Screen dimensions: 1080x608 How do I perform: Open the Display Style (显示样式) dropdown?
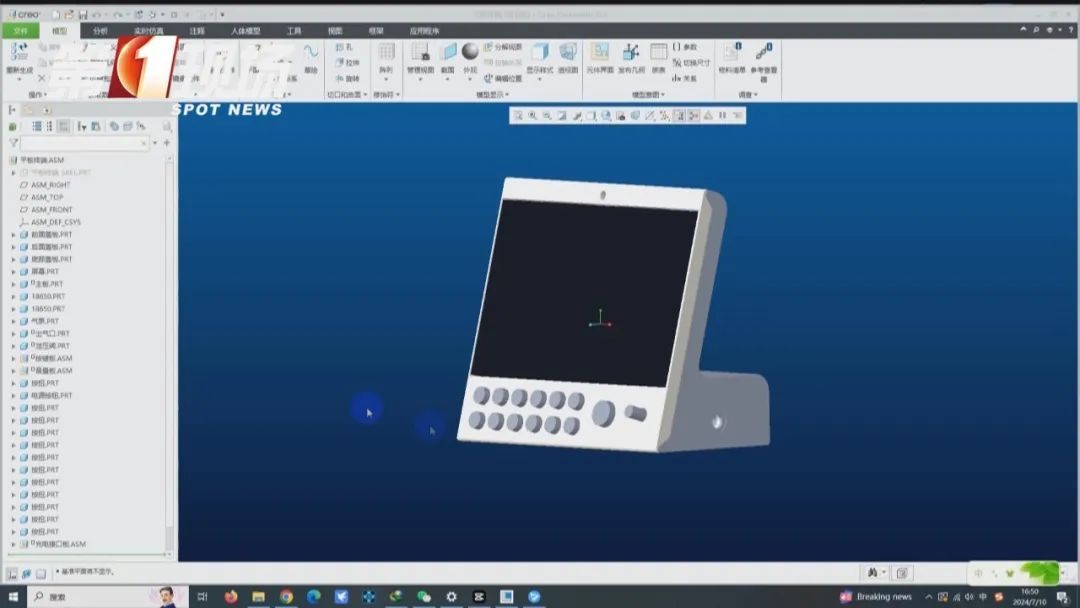click(540, 56)
